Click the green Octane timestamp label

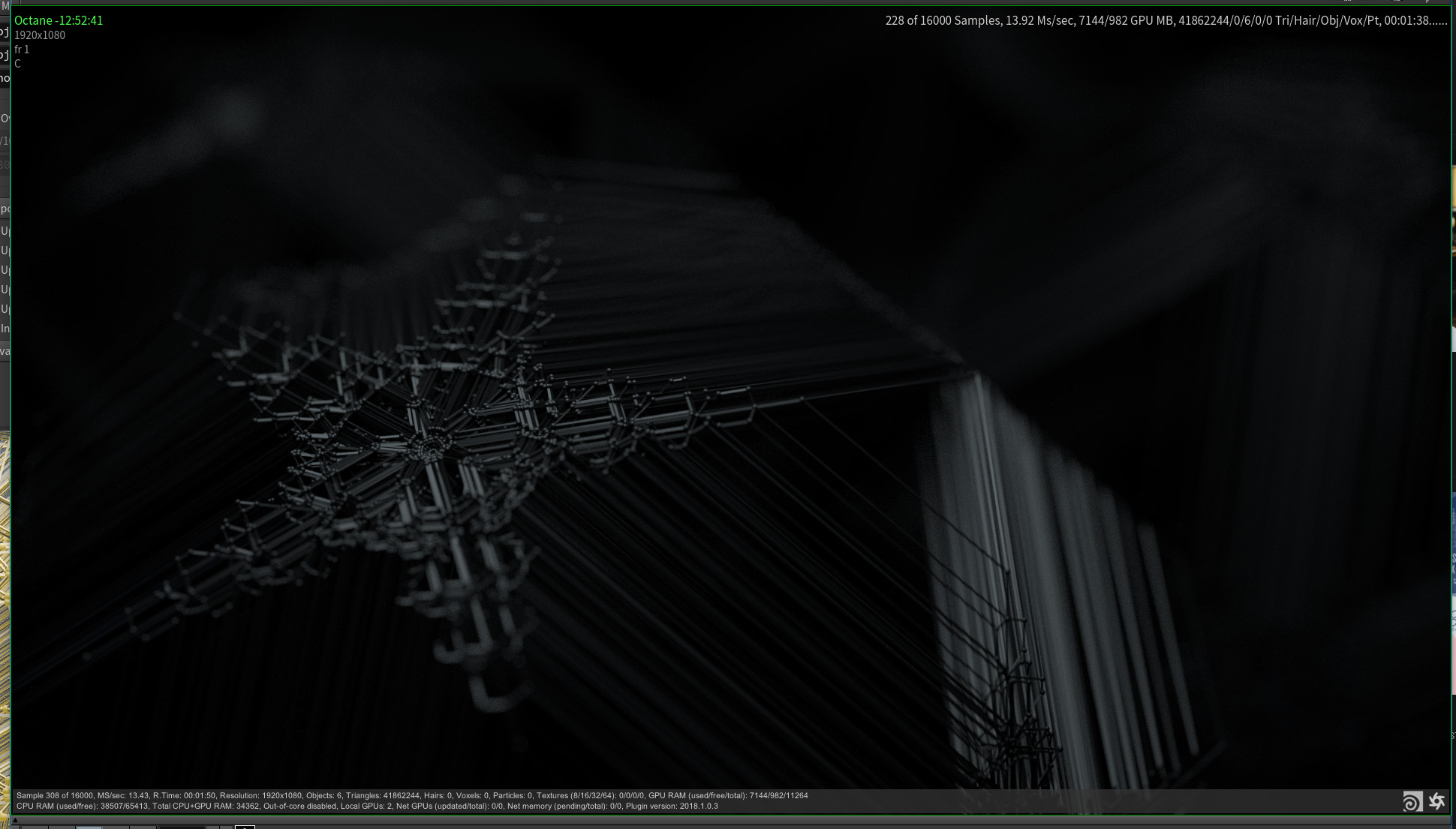tap(59, 21)
